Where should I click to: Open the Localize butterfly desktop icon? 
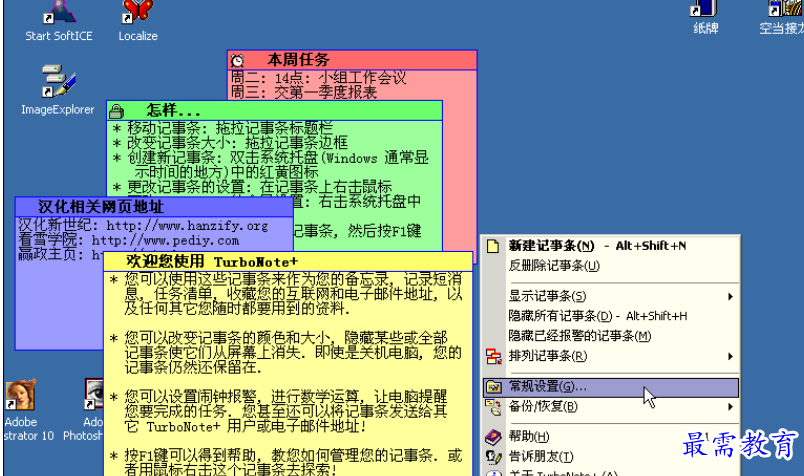137,21
